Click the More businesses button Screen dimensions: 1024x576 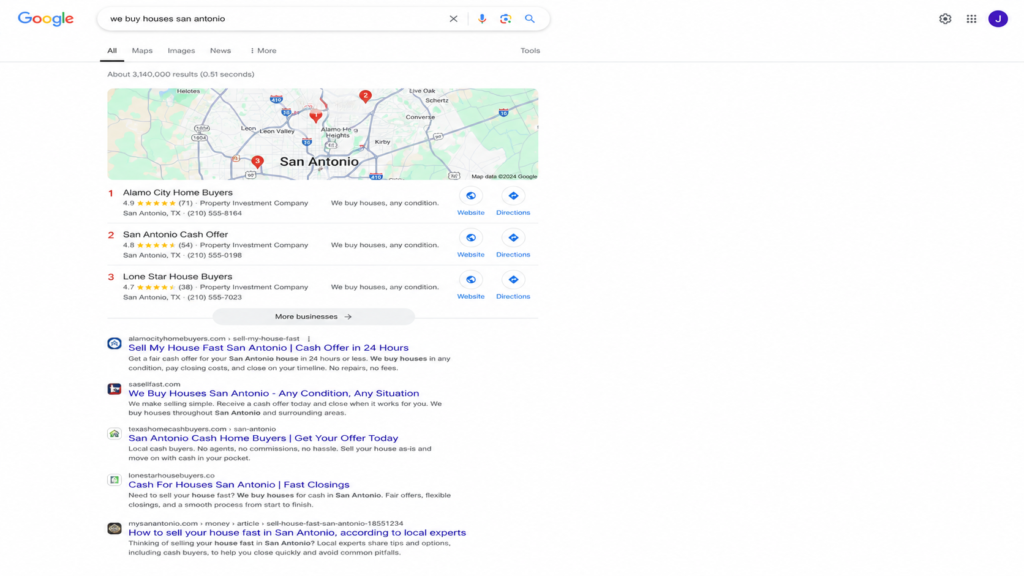(313, 317)
